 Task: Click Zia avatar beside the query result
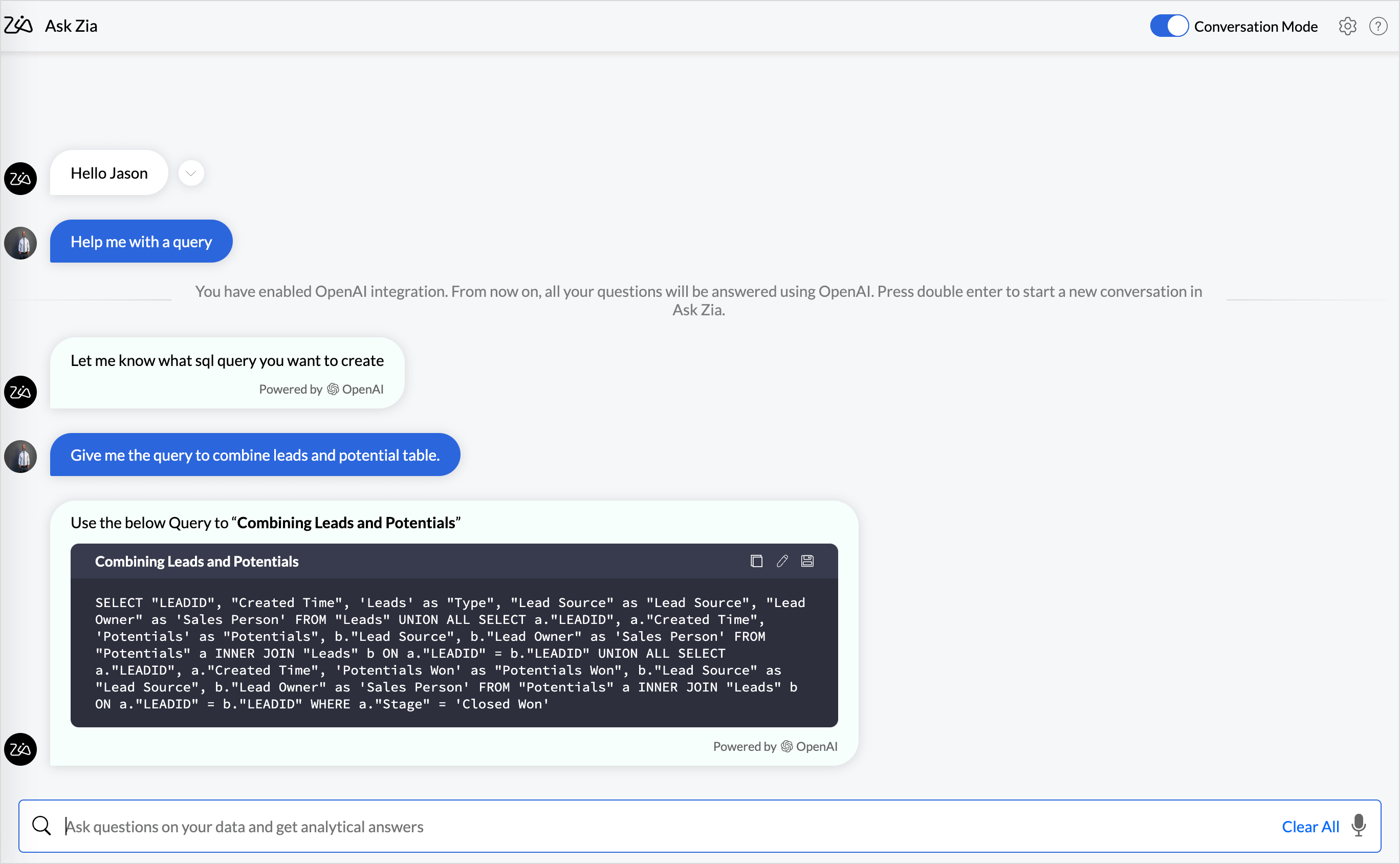tap(20, 749)
